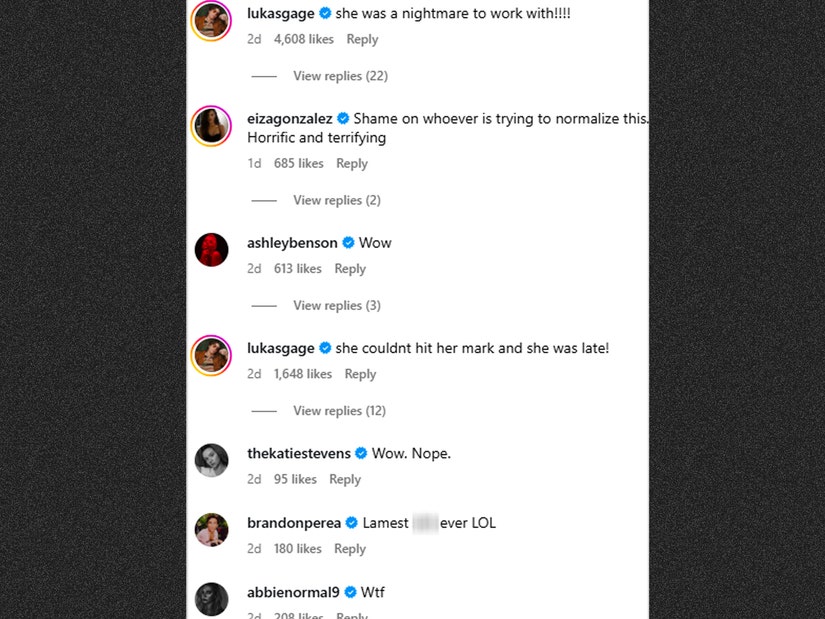Image resolution: width=825 pixels, height=619 pixels.
Task: View 613 likes on ashleybenson's comment
Action: pyautogui.click(x=298, y=269)
